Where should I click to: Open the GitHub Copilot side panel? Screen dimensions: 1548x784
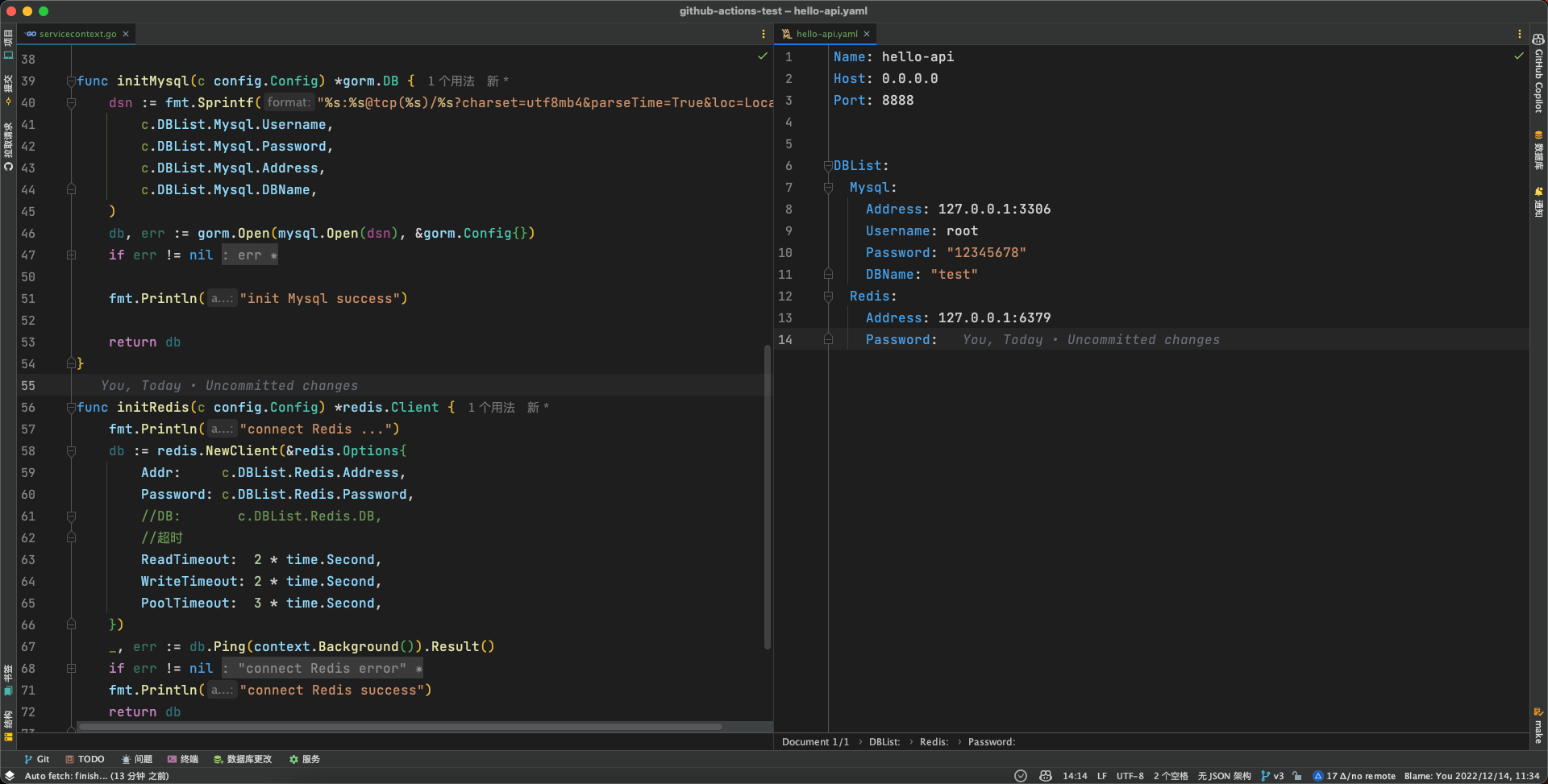[x=1538, y=73]
